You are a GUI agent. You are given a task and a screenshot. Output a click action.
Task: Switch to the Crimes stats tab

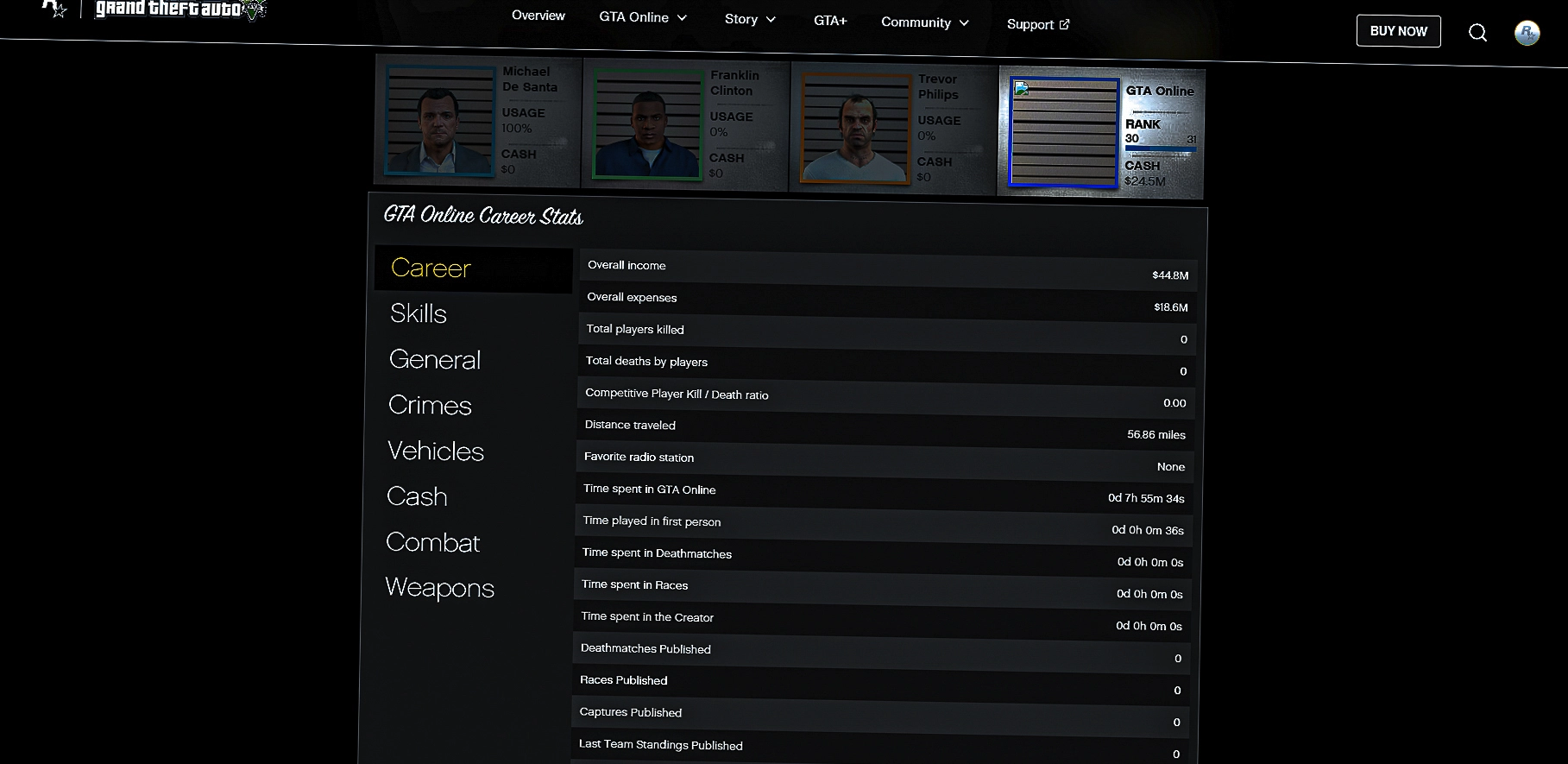pyautogui.click(x=430, y=405)
